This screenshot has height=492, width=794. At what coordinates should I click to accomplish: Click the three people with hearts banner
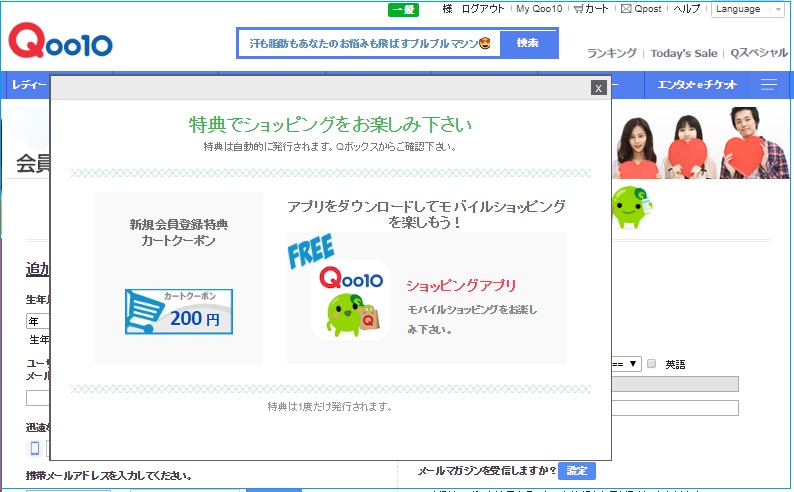point(701,143)
